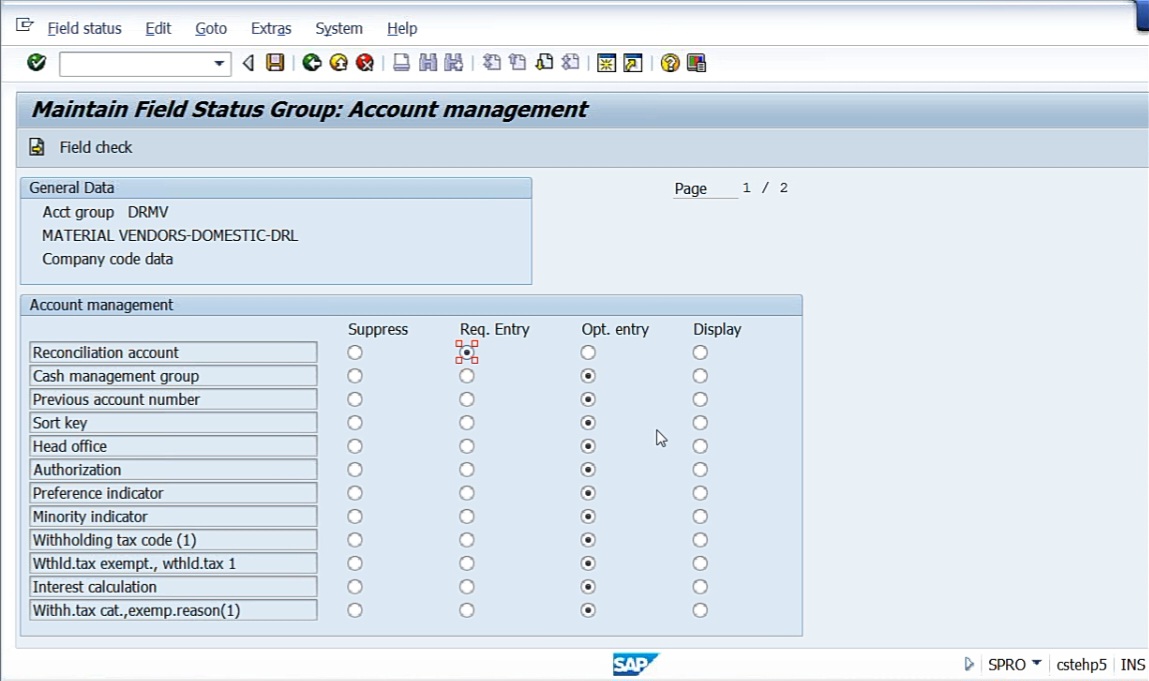Click the Sort key field label

tap(173, 423)
